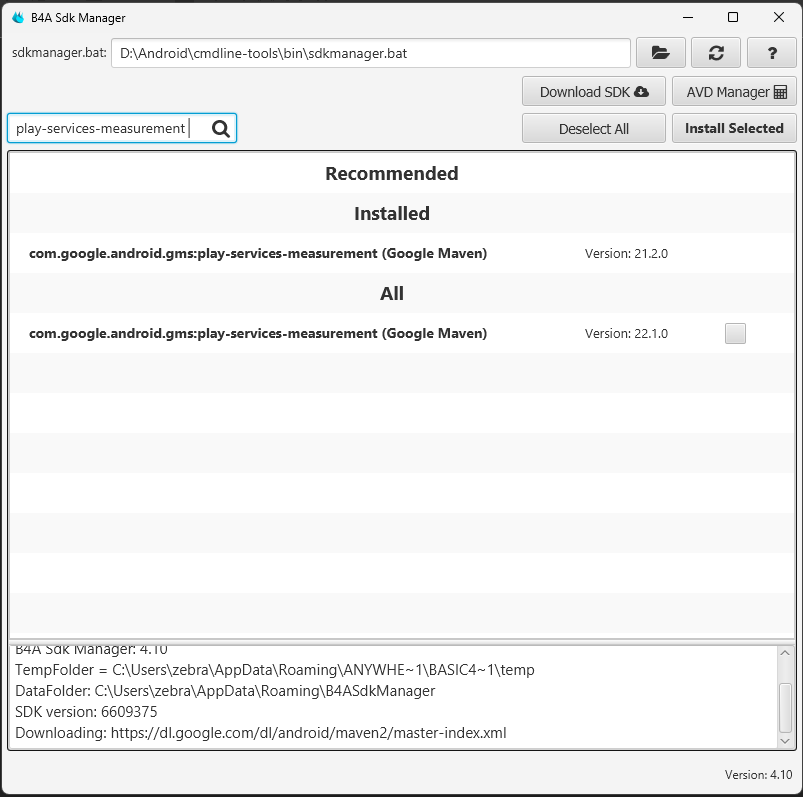
Task: Open folder browse icon for sdkmanager.bat
Action: pos(661,53)
